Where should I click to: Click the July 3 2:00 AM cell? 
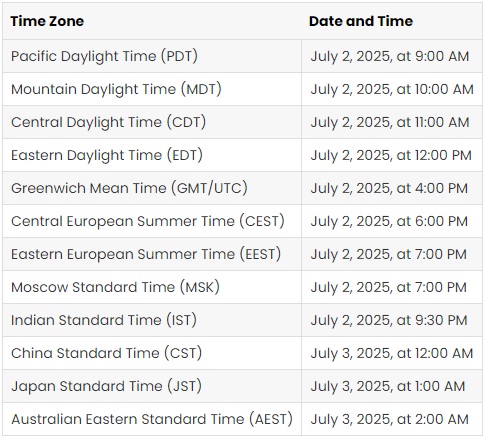tap(392, 419)
